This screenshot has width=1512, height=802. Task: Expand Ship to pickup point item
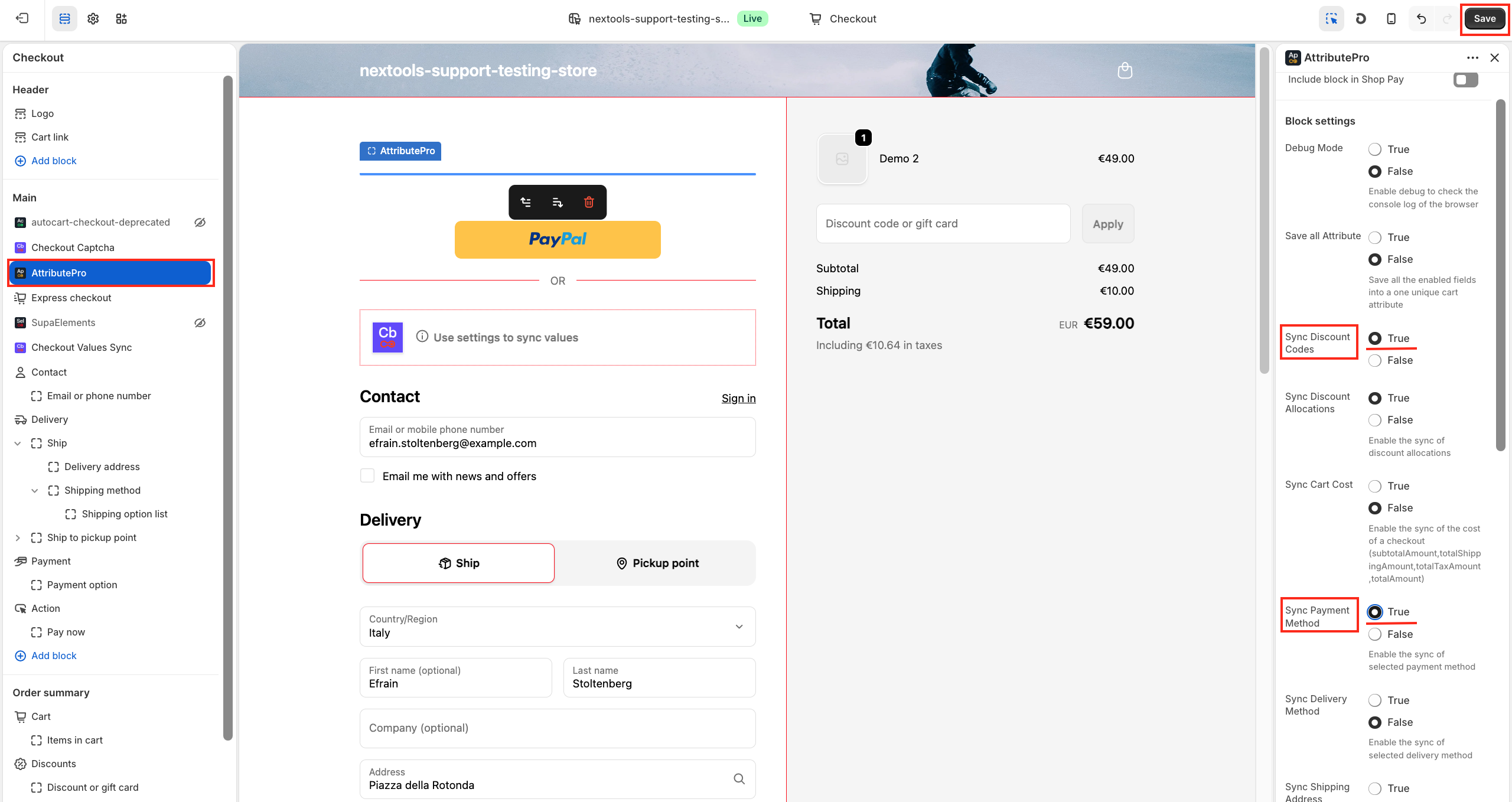tap(18, 537)
